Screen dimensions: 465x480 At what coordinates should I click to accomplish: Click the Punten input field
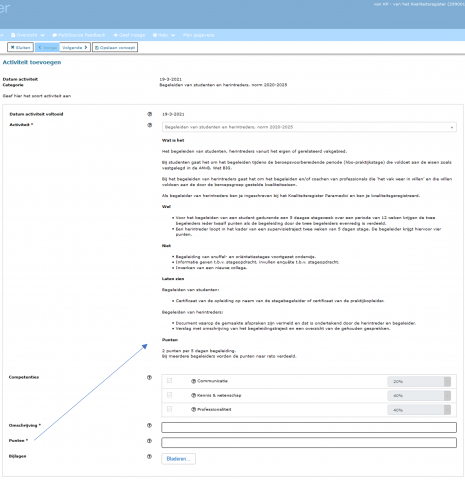pyautogui.click(x=309, y=442)
